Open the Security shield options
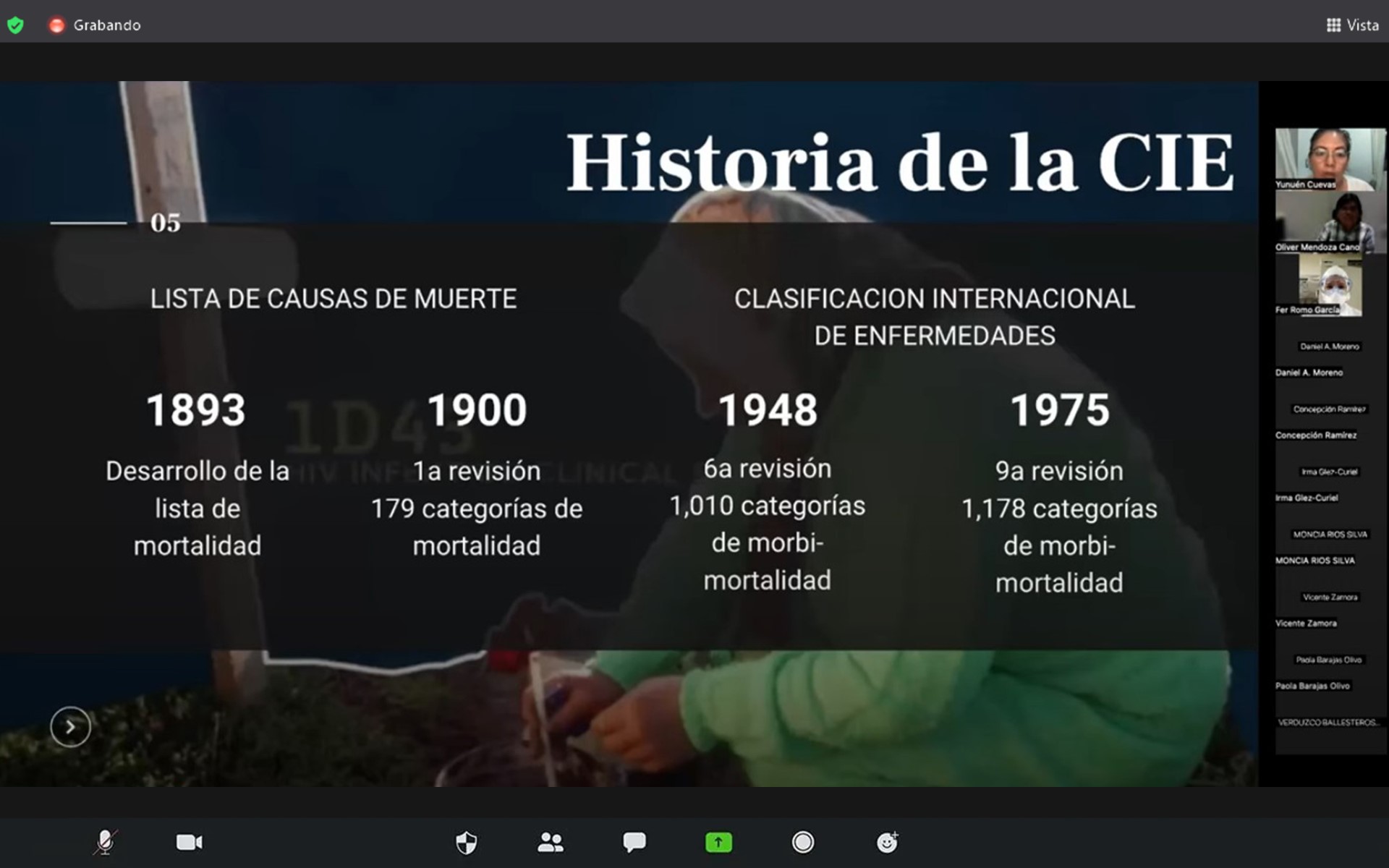This screenshot has width=1389, height=868. point(467,842)
